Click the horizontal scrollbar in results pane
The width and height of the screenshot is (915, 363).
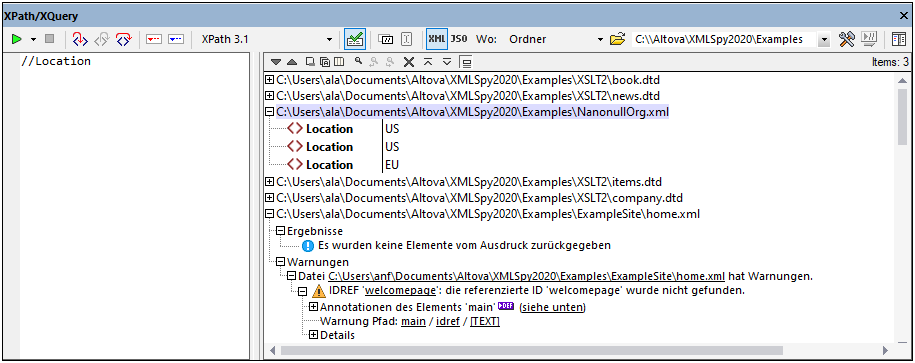(531, 351)
